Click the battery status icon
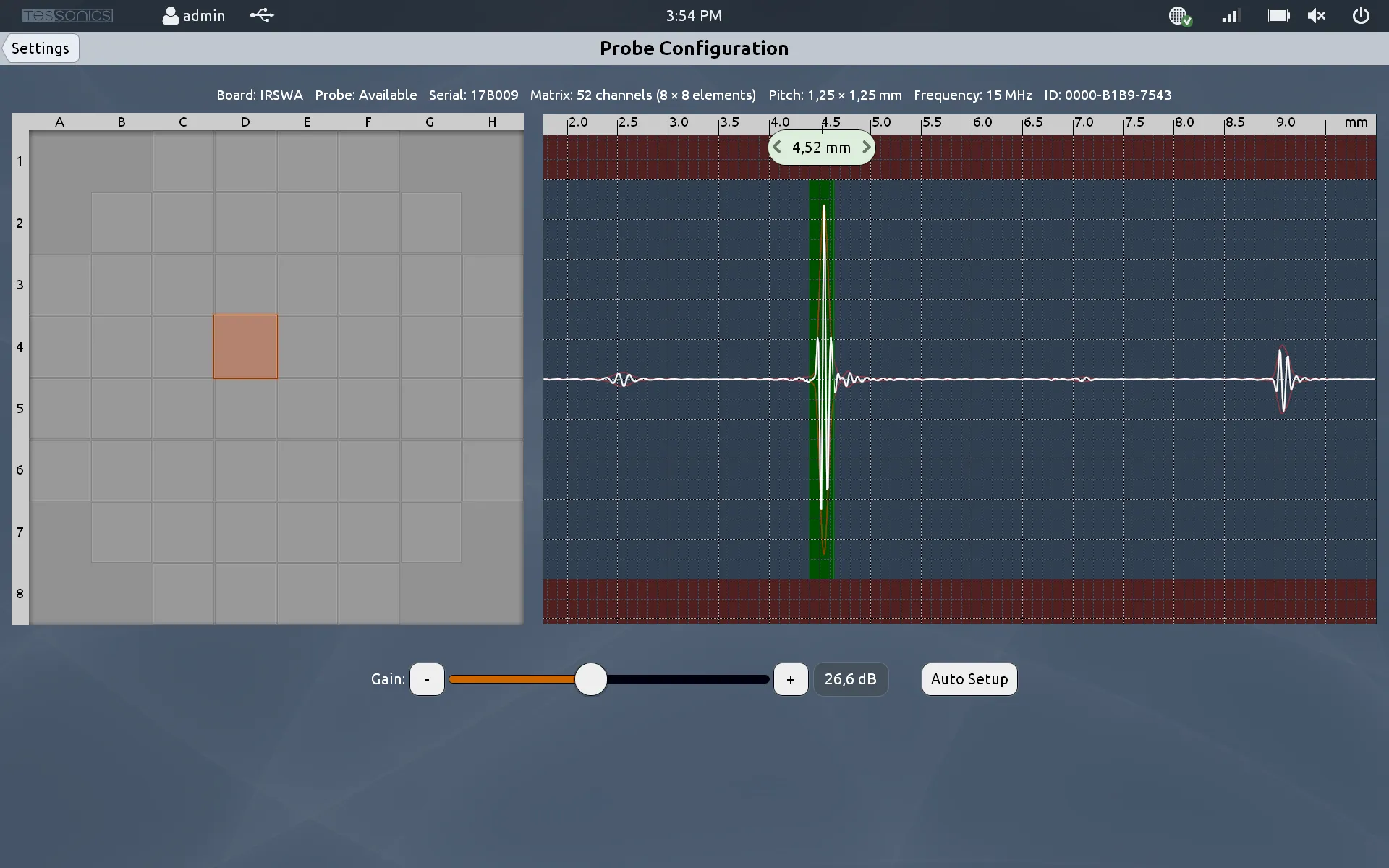This screenshot has width=1389, height=868. pyautogui.click(x=1278, y=15)
